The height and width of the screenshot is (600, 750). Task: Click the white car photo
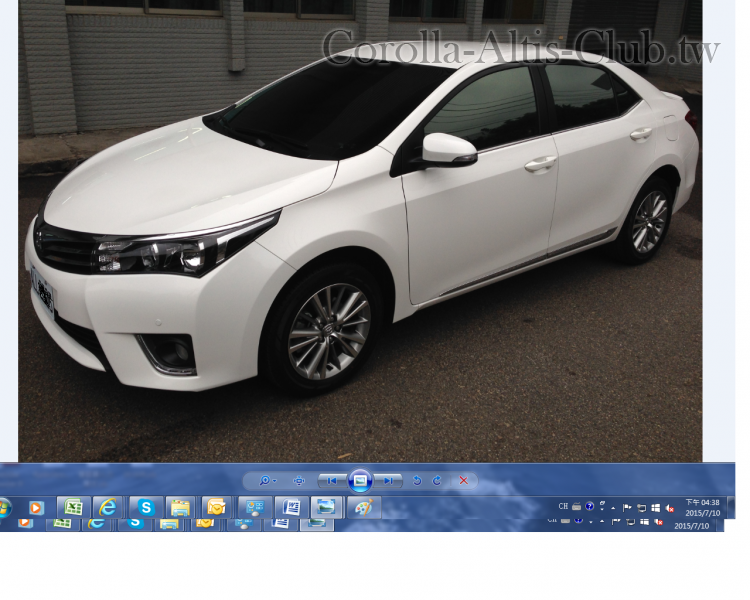(360, 231)
